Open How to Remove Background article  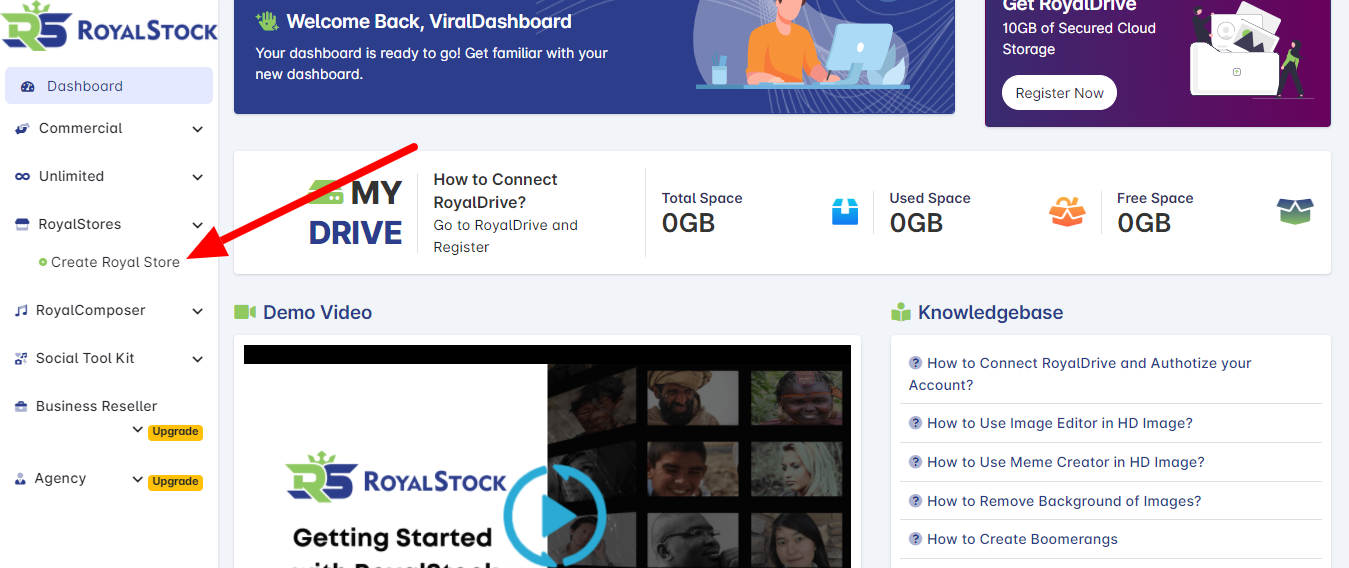click(x=1064, y=501)
